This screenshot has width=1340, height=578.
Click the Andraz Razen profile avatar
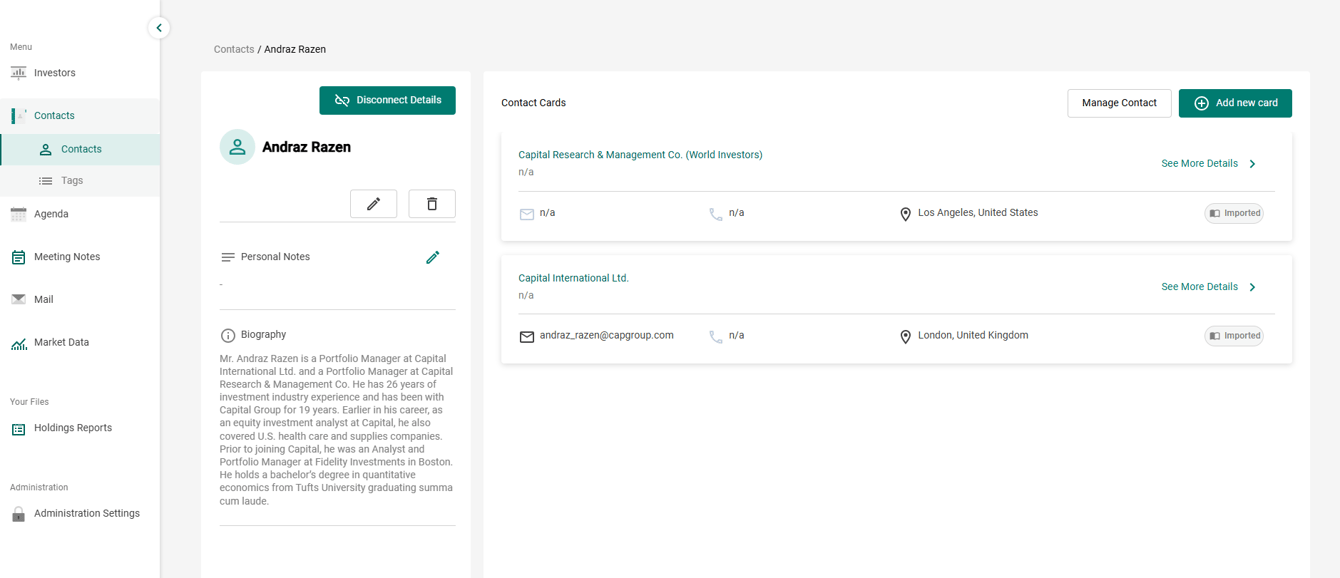click(237, 147)
